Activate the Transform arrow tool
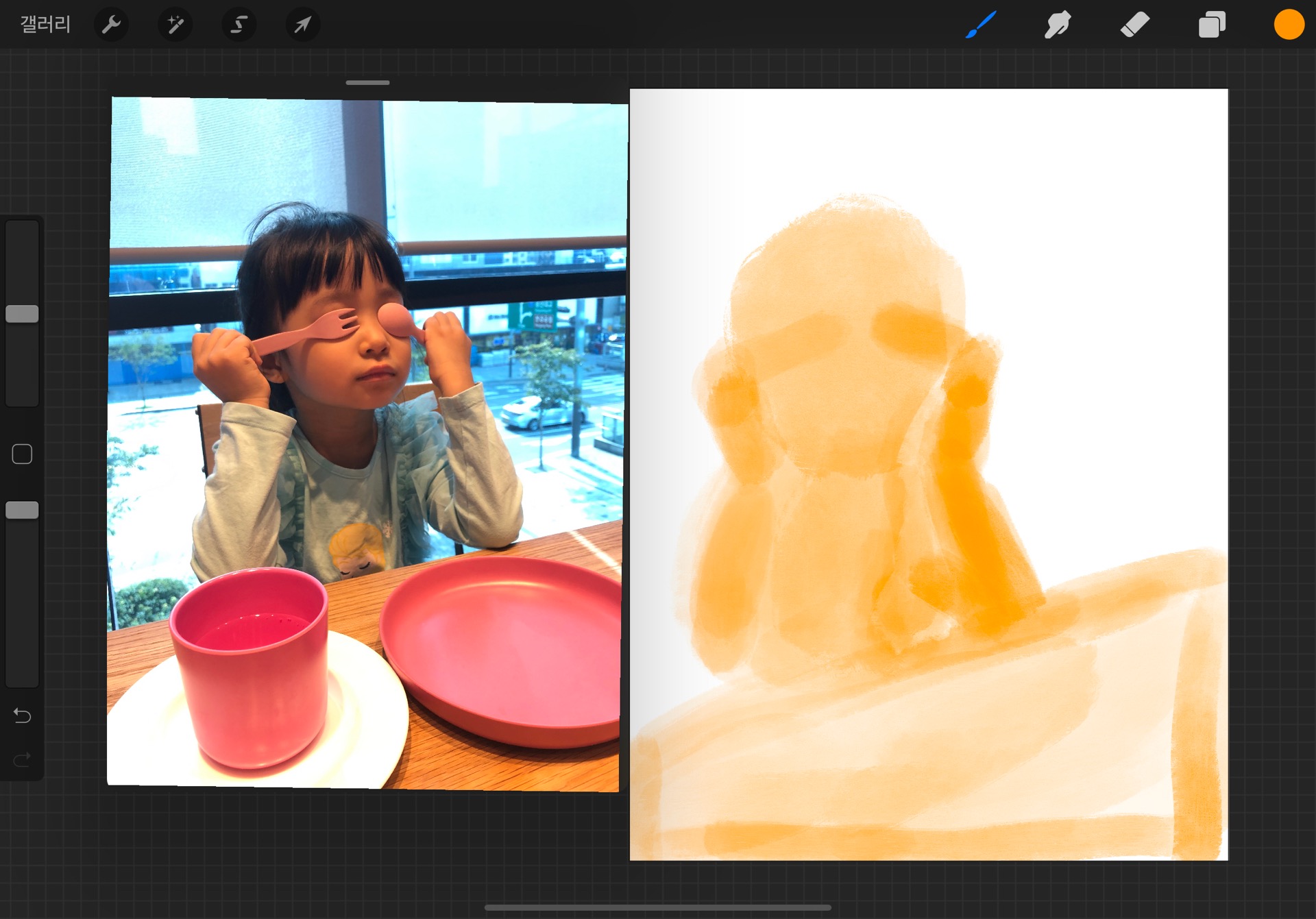The height and width of the screenshot is (919, 1316). pyautogui.click(x=302, y=25)
